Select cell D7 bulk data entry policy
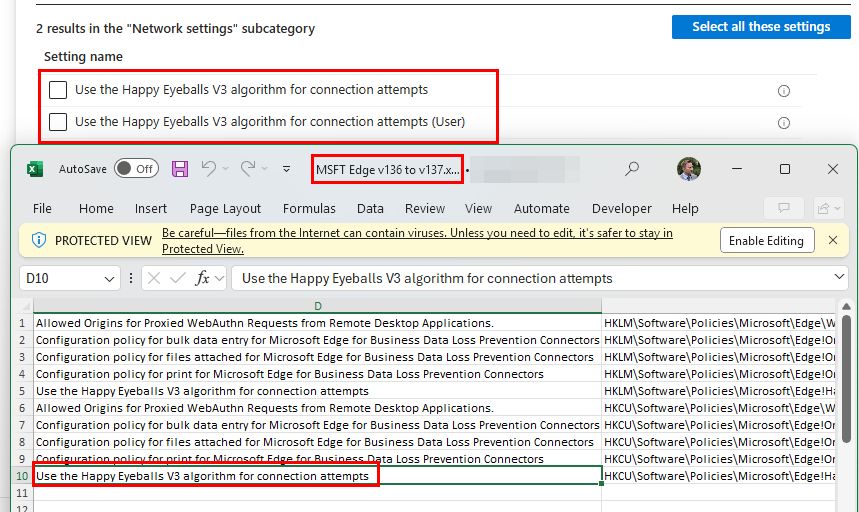The image size is (859, 512). [x=317, y=425]
